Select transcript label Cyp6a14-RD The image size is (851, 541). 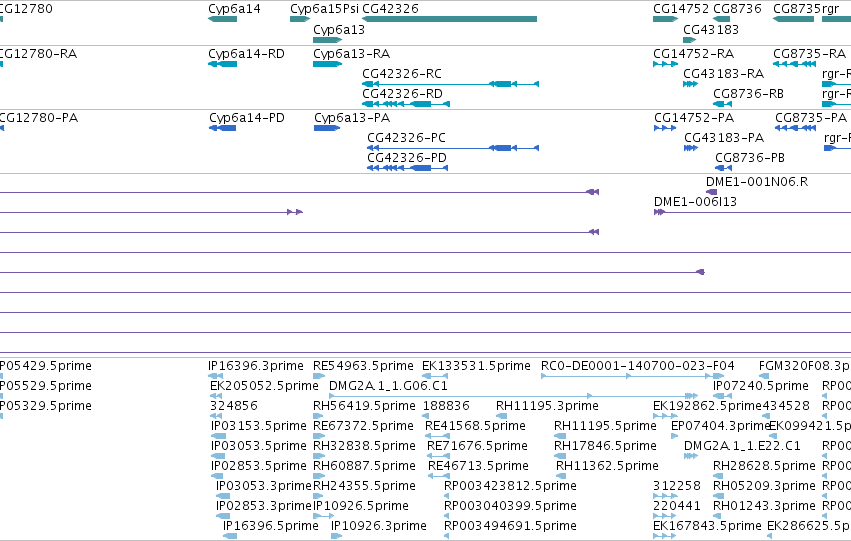246,54
